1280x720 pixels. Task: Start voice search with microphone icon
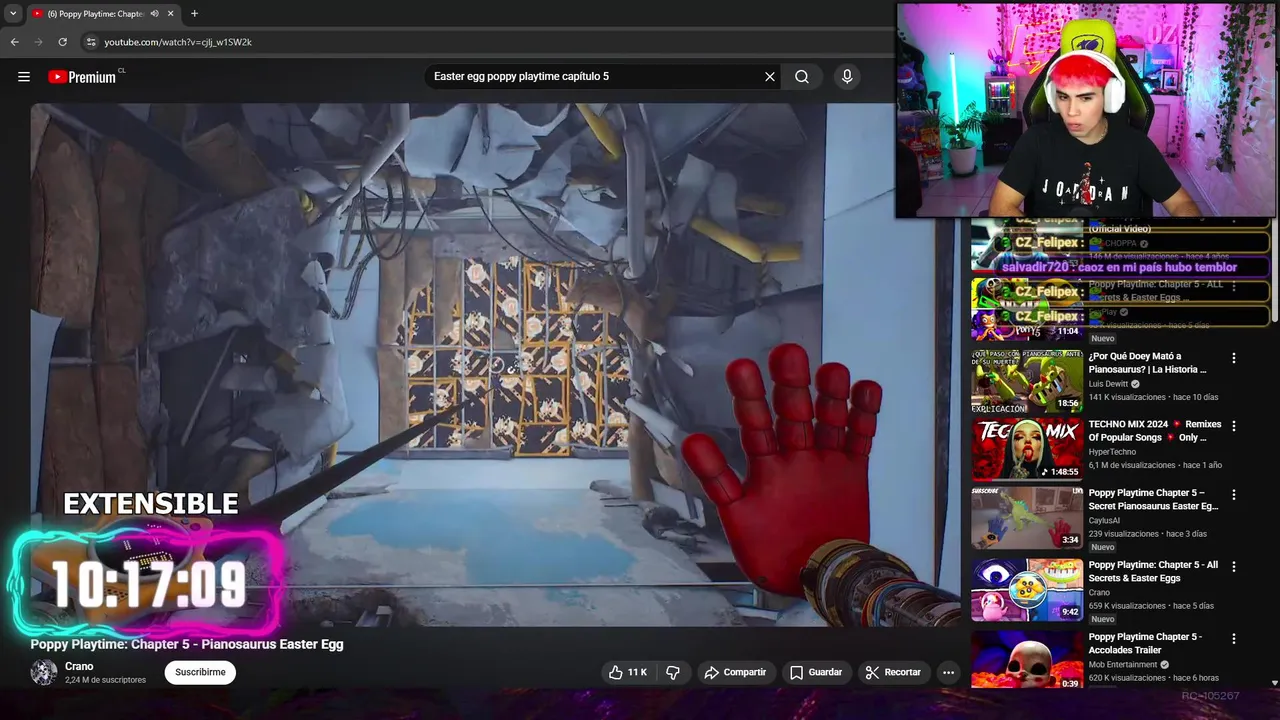pyautogui.click(x=847, y=76)
